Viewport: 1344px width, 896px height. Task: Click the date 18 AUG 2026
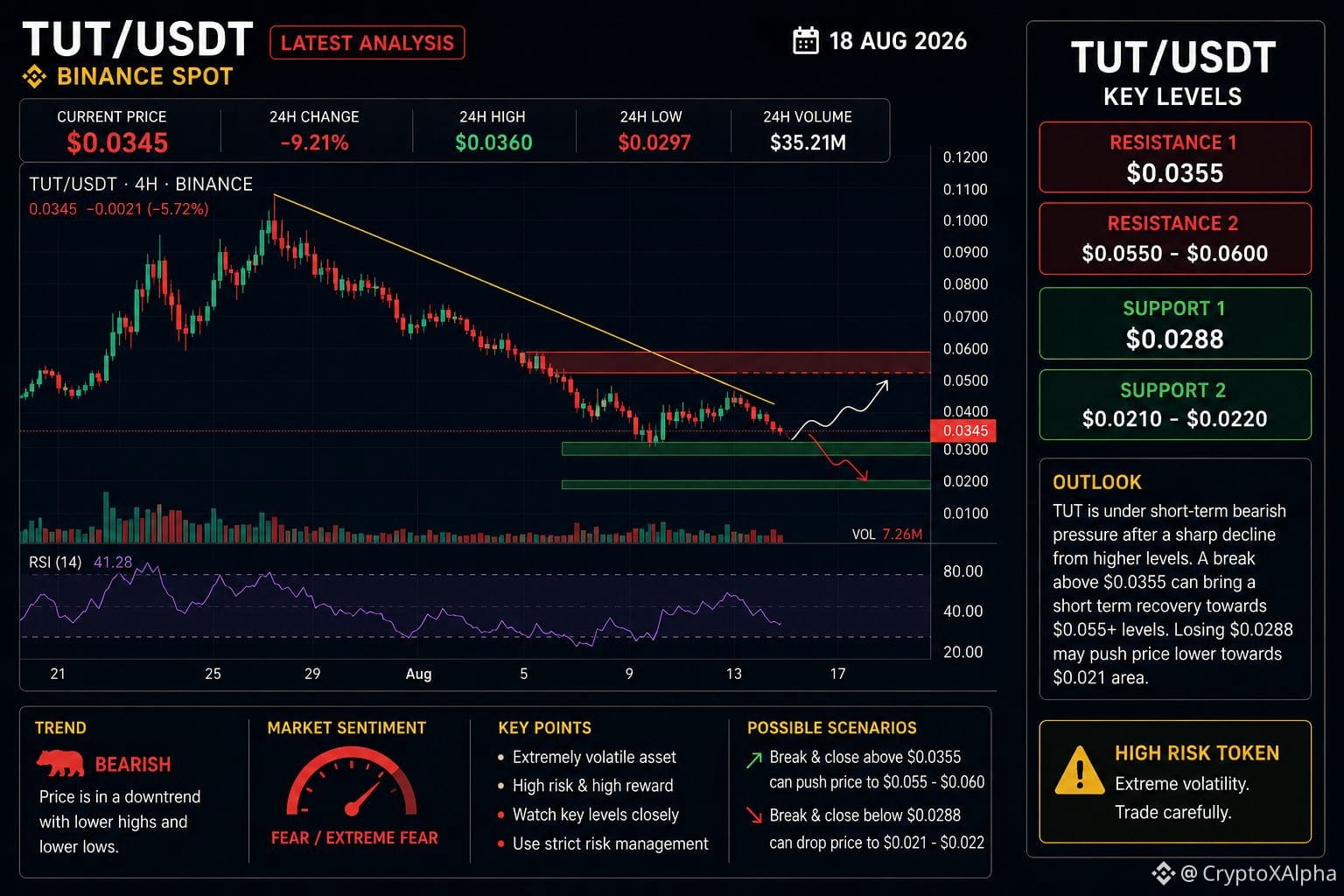tap(898, 41)
